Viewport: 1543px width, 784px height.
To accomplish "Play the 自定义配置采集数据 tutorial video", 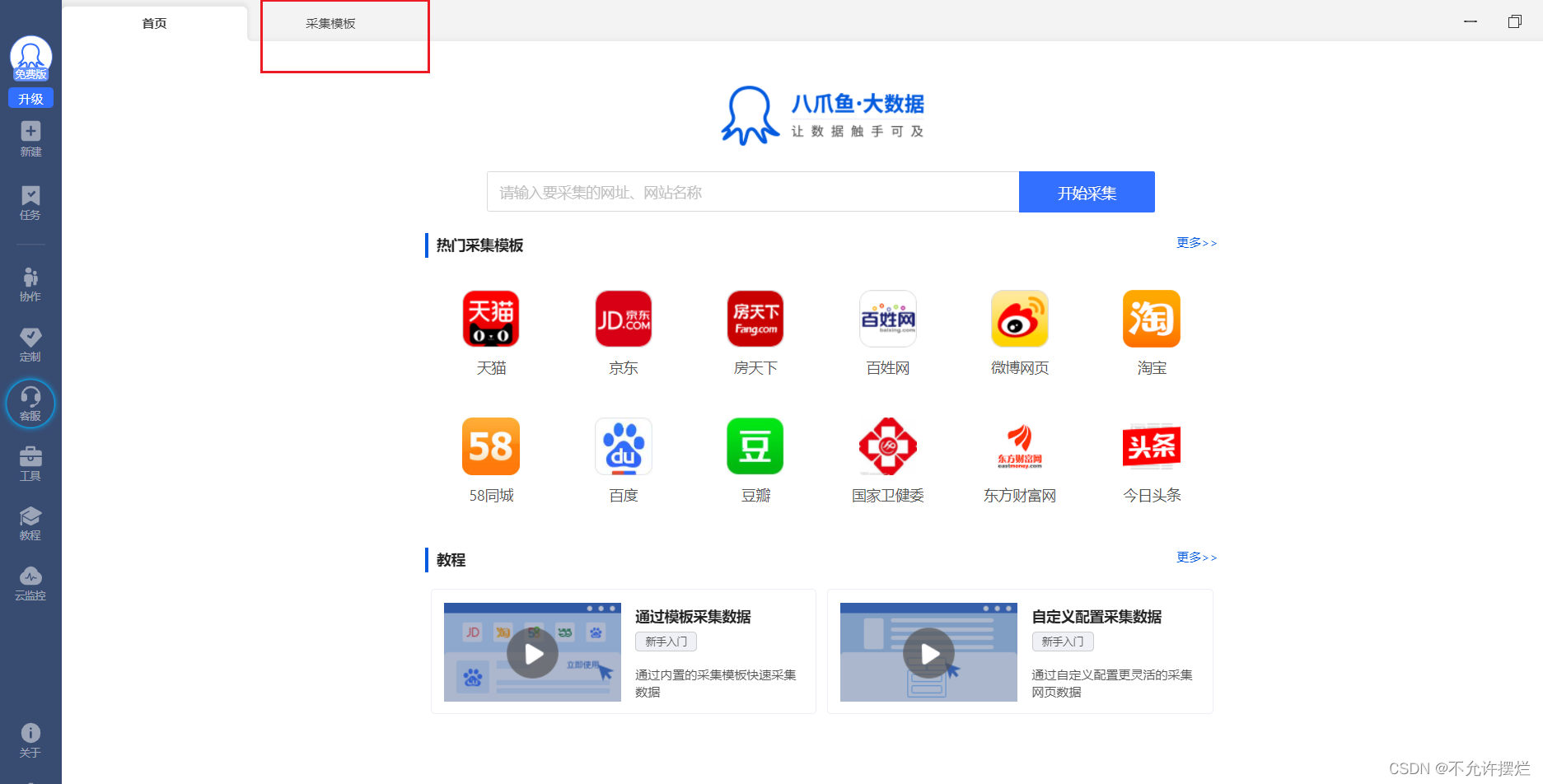I will coord(928,653).
